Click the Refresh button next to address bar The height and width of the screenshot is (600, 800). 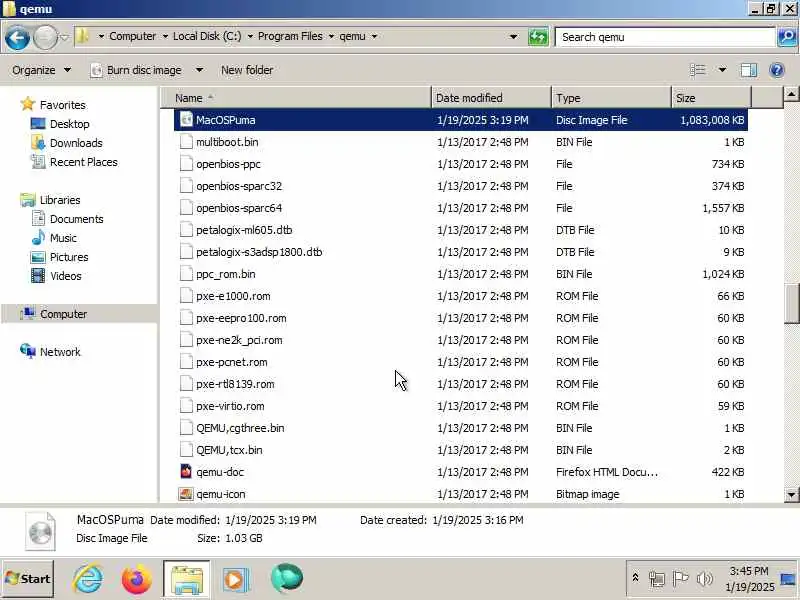[538, 37]
